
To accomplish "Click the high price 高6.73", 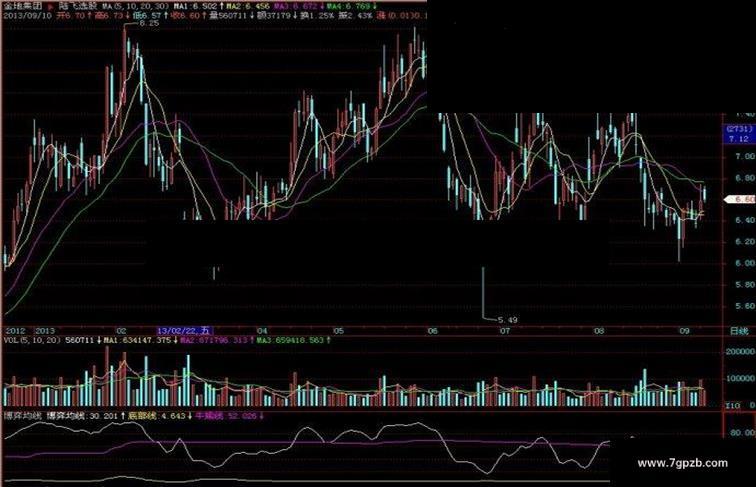I will pos(108,16).
